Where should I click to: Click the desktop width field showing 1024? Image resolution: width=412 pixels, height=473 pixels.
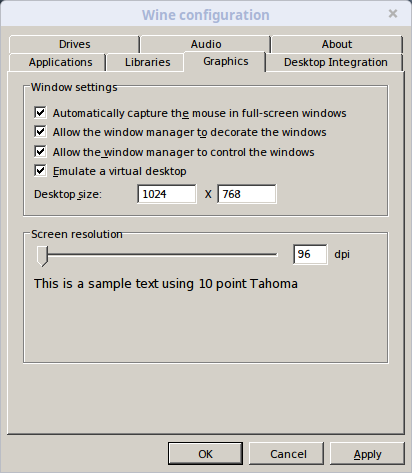tap(167, 194)
